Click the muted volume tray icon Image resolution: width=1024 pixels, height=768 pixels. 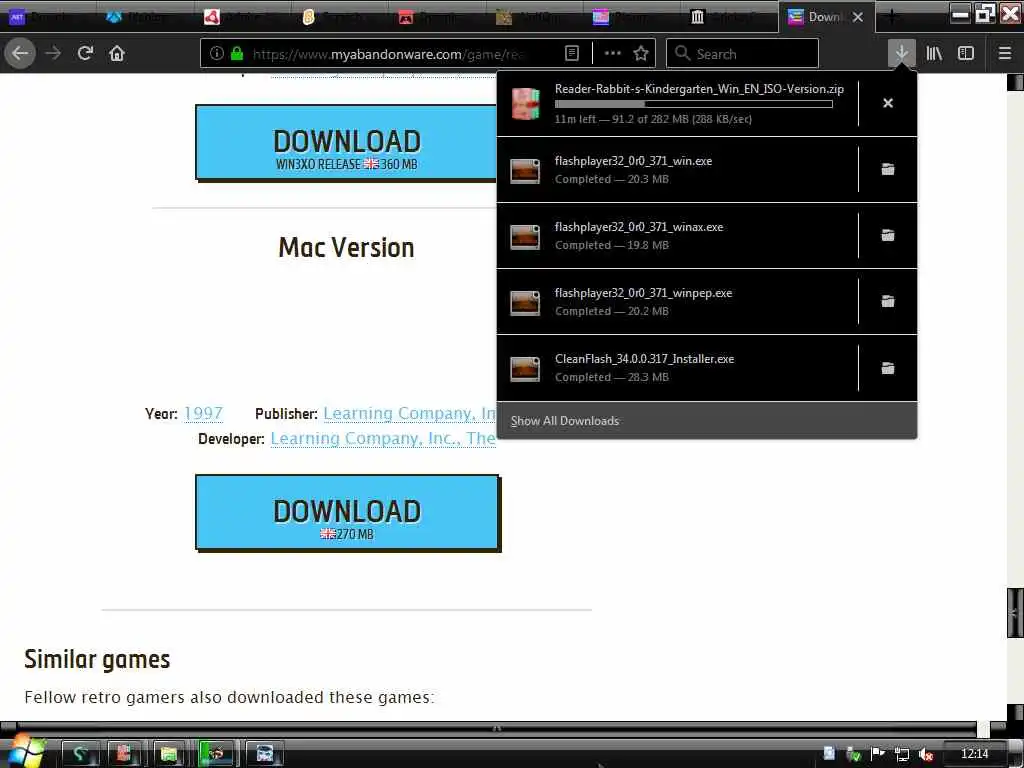(926, 754)
